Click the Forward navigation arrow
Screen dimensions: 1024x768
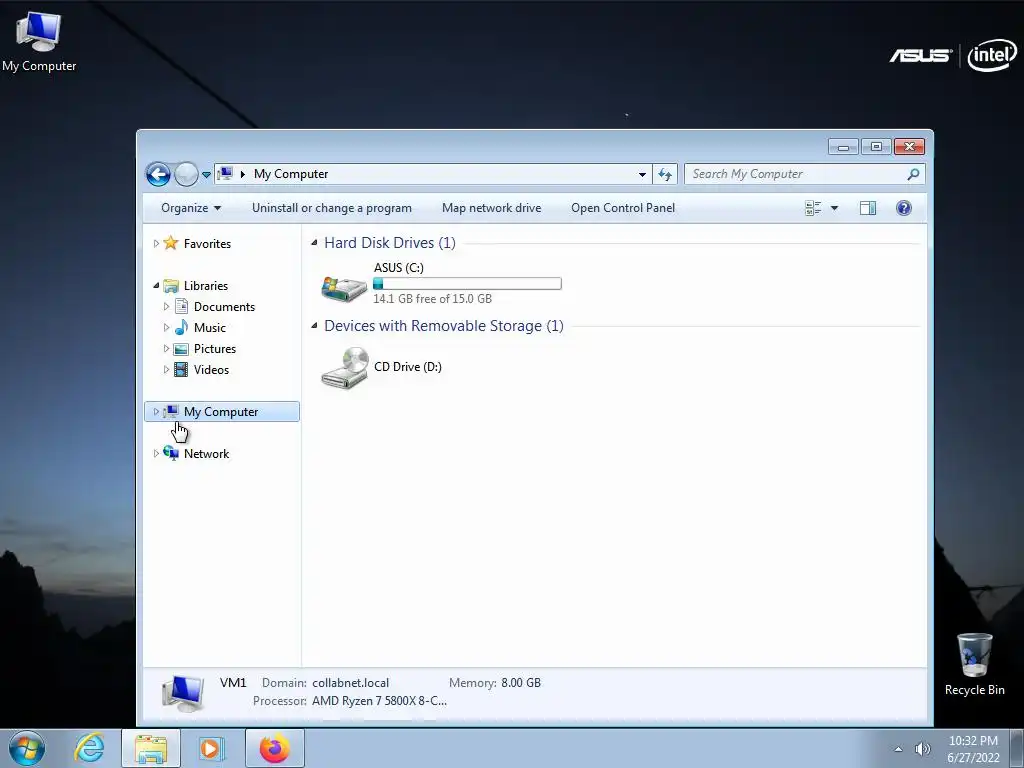[186, 174]
